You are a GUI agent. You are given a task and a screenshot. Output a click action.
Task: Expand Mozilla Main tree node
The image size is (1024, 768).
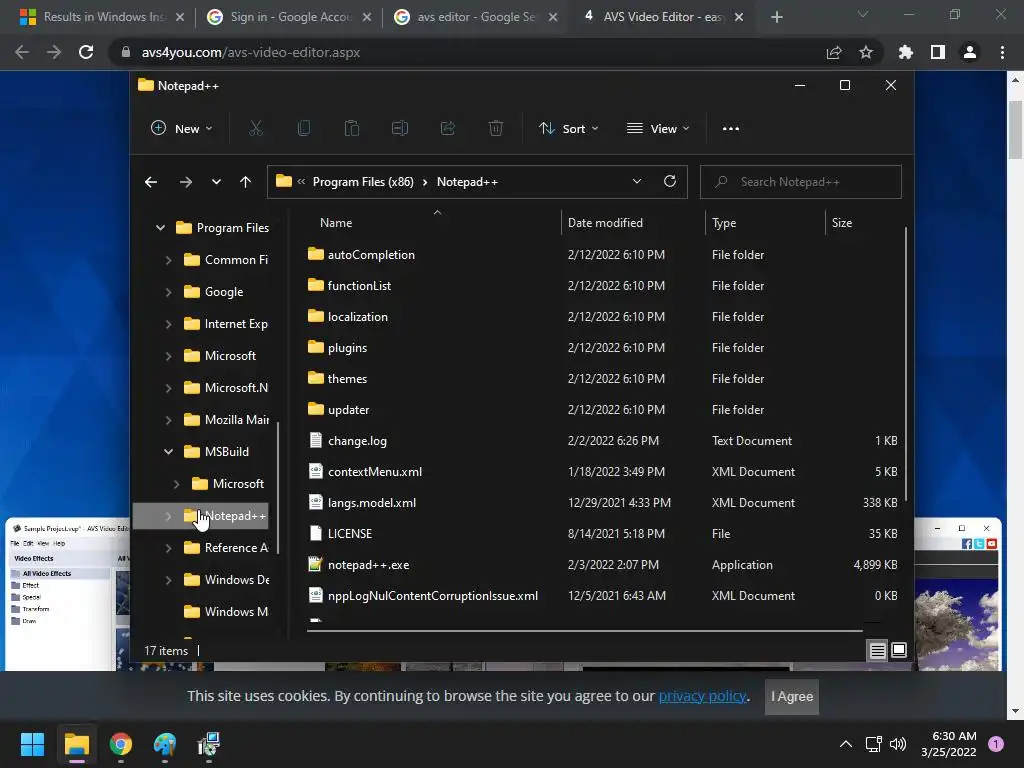[168, 420]
